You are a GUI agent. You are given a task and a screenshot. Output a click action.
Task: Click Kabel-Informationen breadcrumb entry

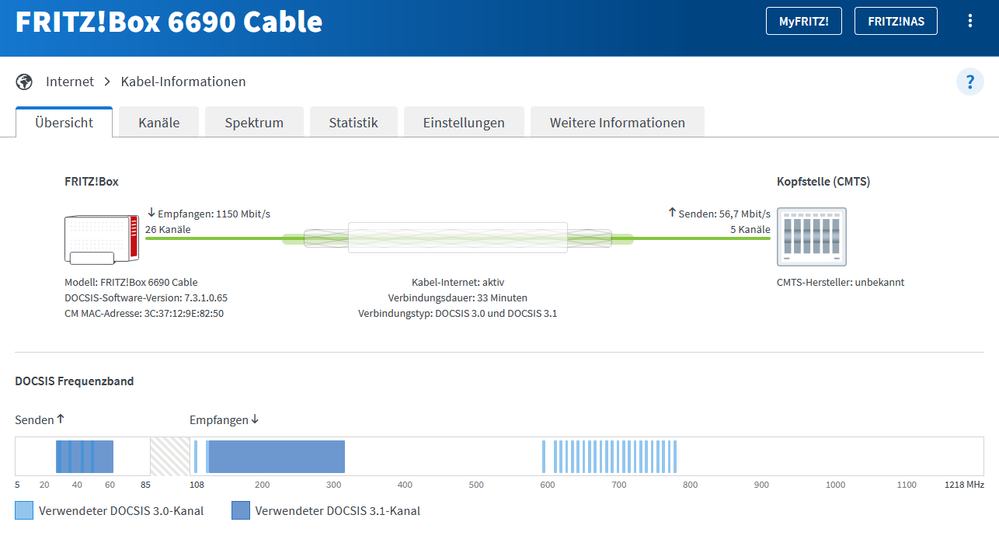[183, 82]
